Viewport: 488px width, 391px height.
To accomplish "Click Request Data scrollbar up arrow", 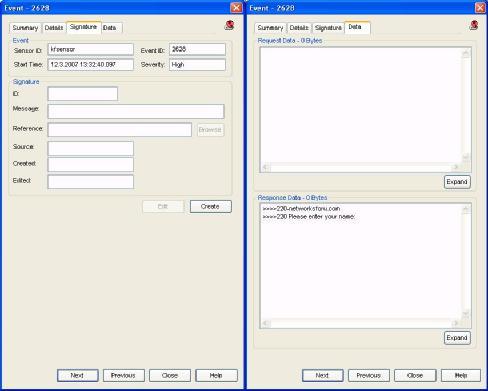I will pos(466,53).
